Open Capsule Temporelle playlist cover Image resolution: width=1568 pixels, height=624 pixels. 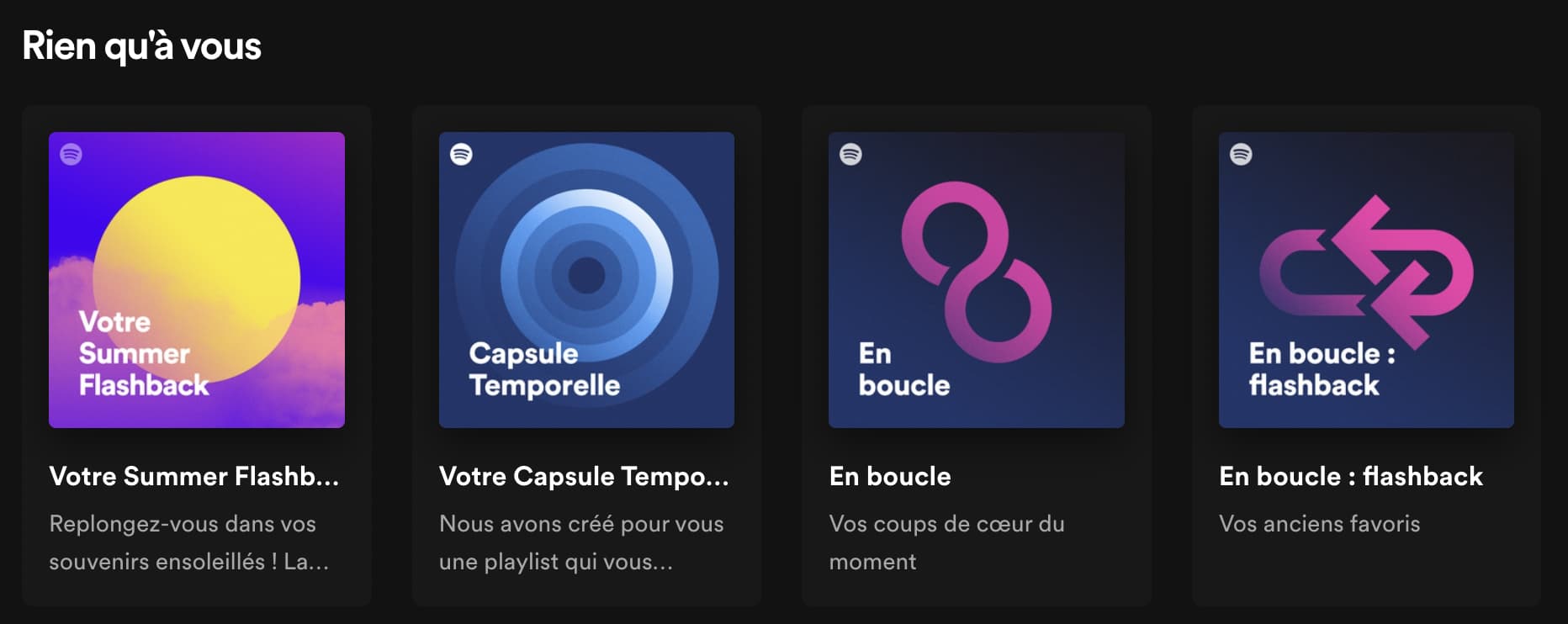[586, 280]
